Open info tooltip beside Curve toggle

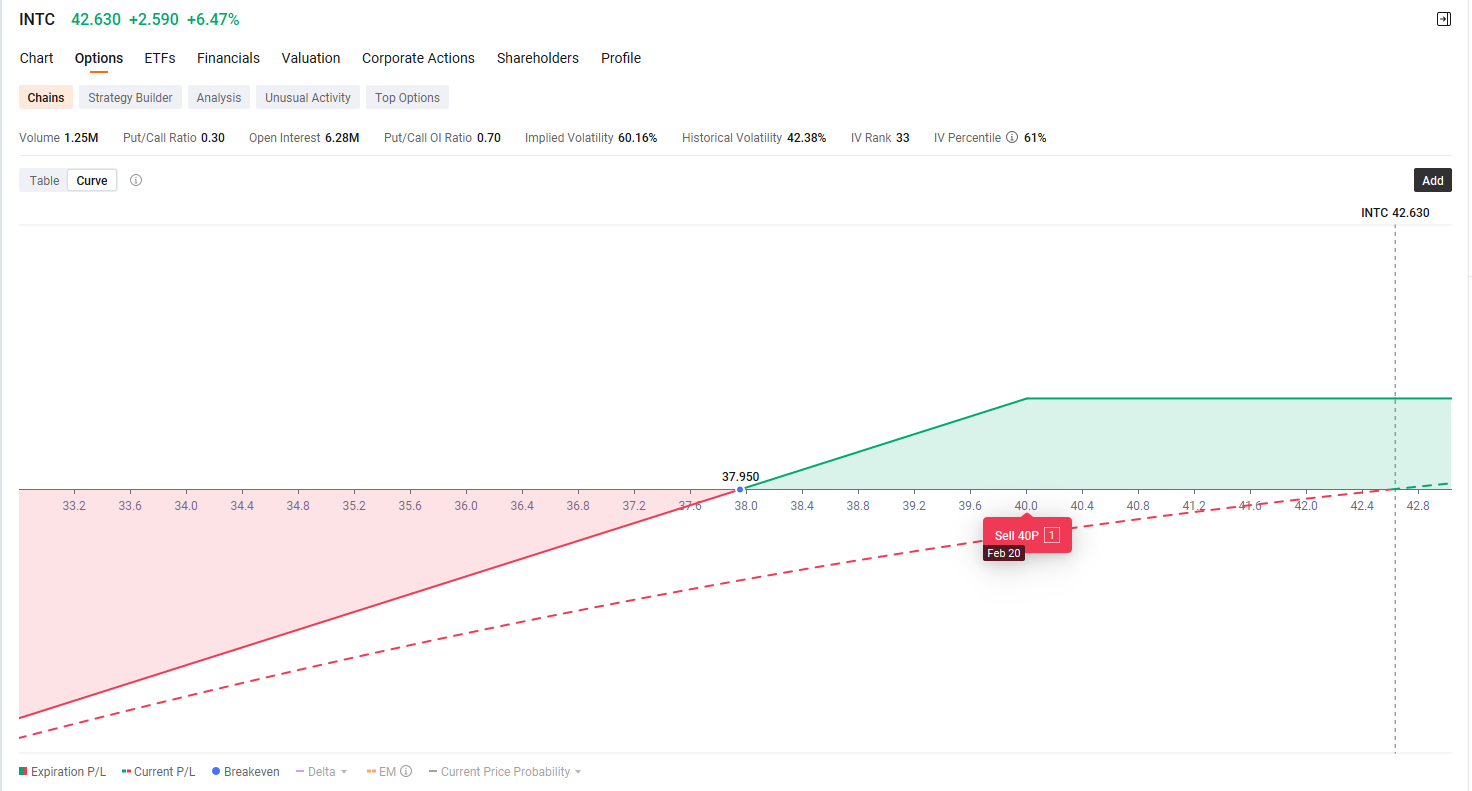(x=136, y=181)
